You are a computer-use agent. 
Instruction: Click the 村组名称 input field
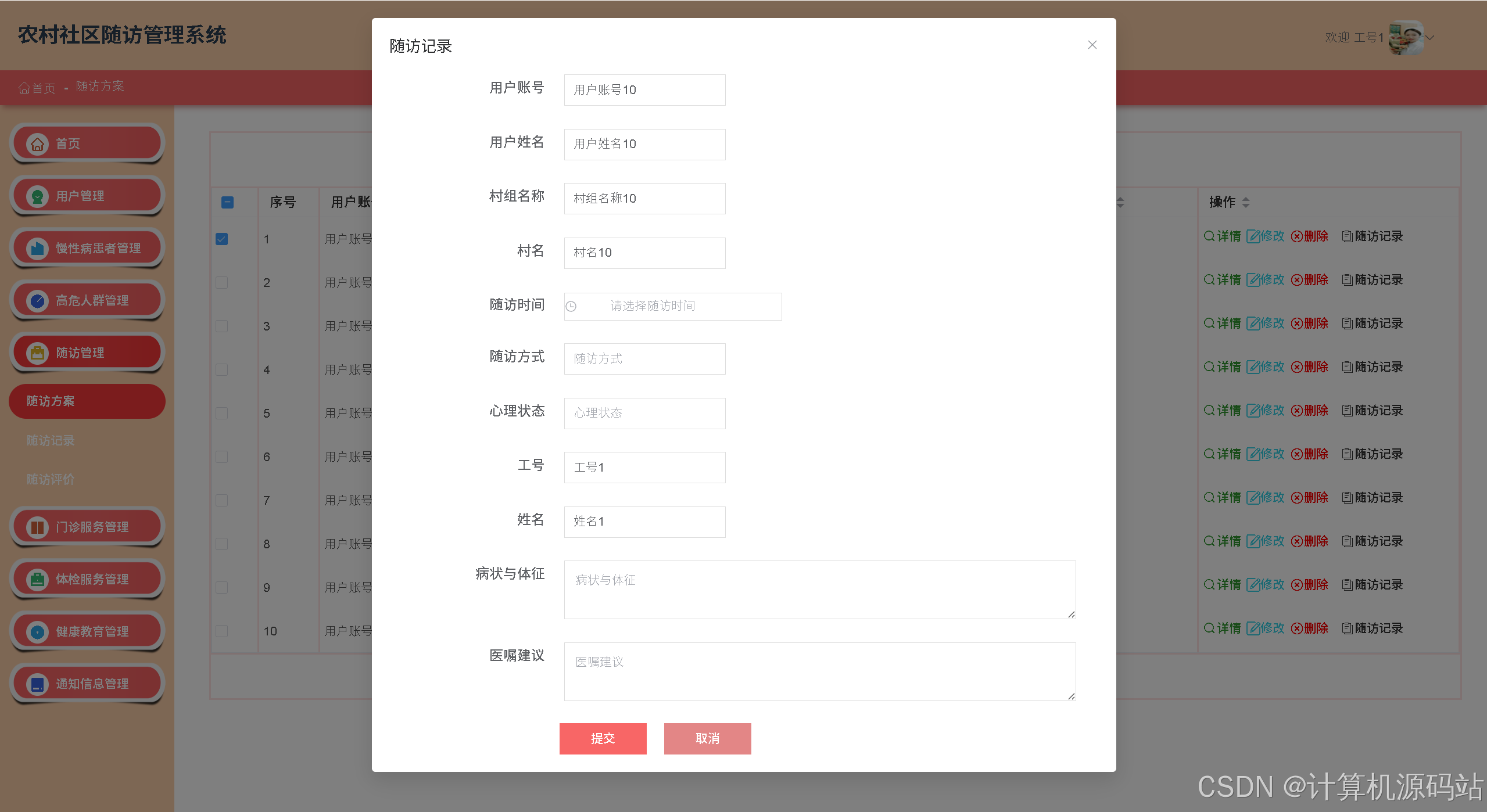[644, 199]
